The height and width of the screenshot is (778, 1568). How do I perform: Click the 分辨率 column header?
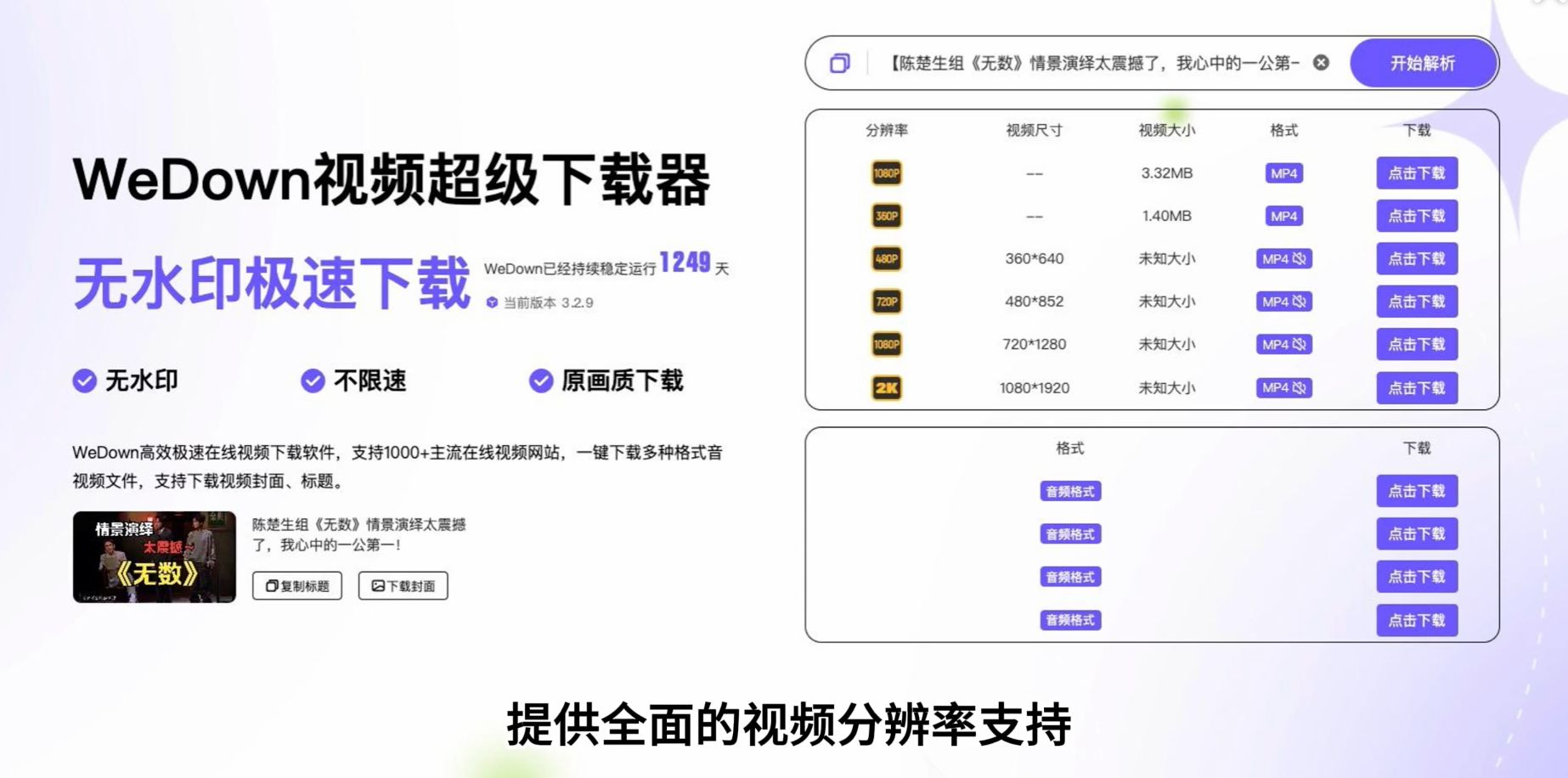pyautogui.click(x=886, y=130)
